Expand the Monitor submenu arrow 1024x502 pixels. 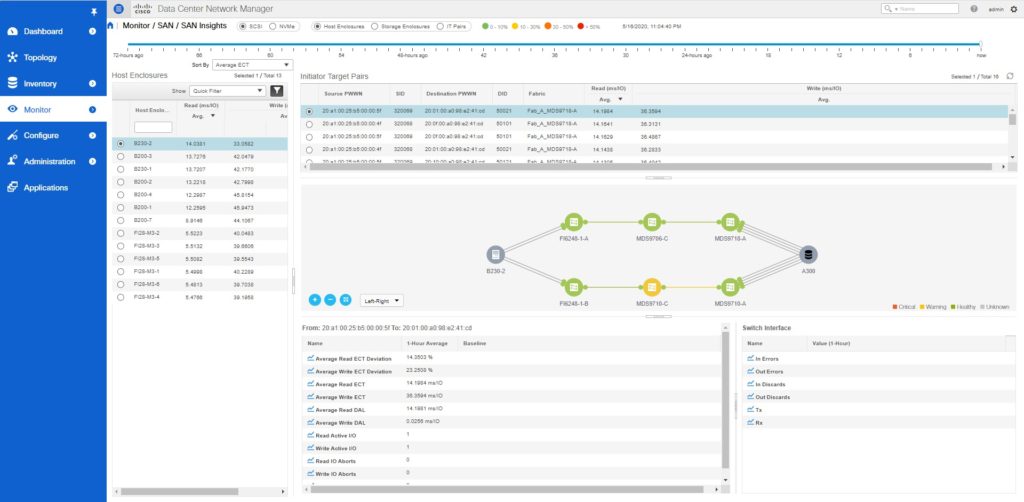(93, 109)
